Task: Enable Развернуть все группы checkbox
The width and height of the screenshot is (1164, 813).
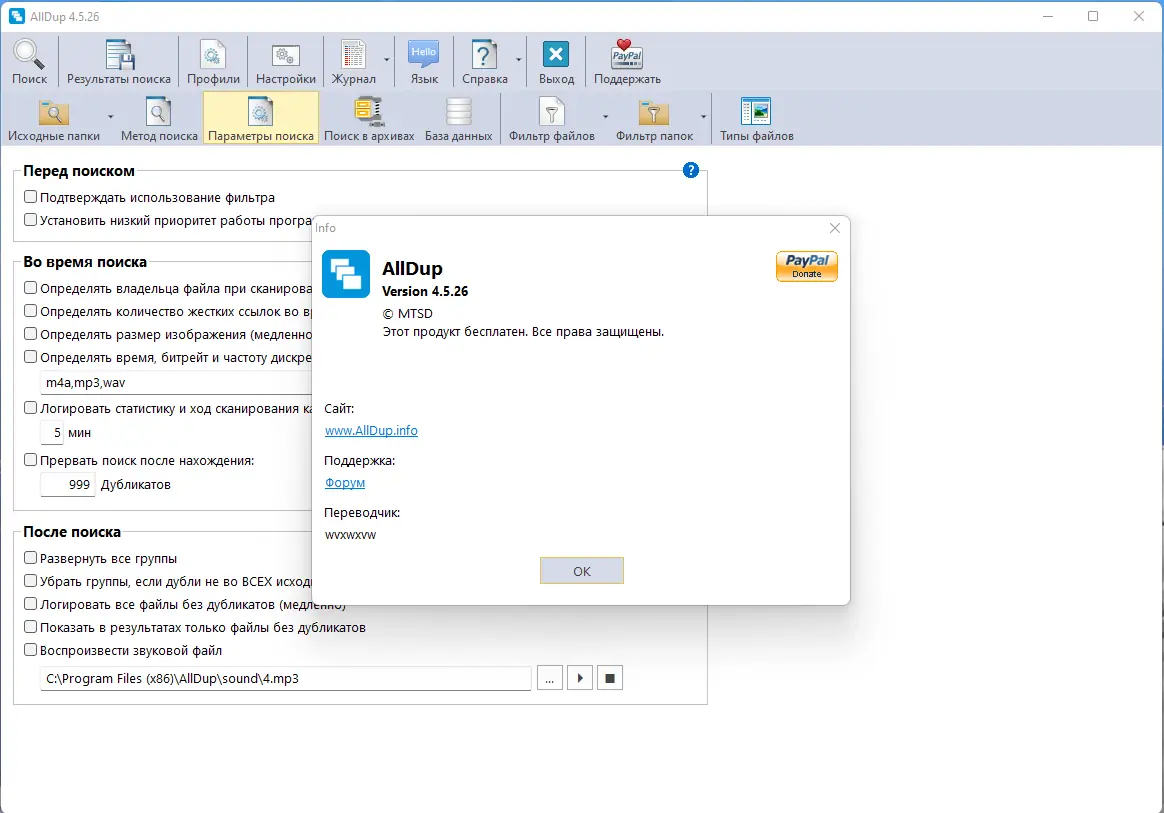Action: tap(30, 558)
